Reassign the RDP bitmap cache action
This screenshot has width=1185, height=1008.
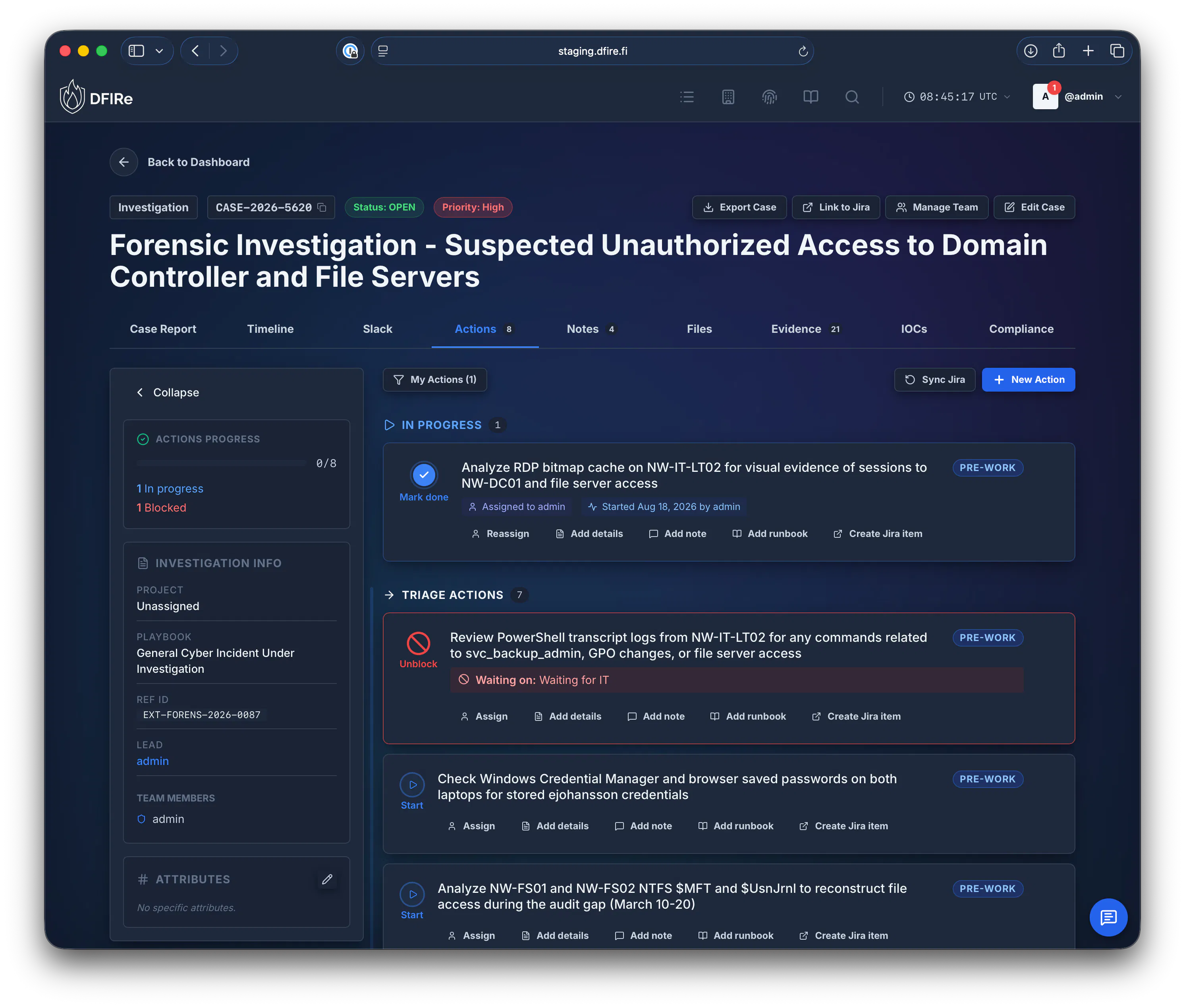click(x=500, y=534)
